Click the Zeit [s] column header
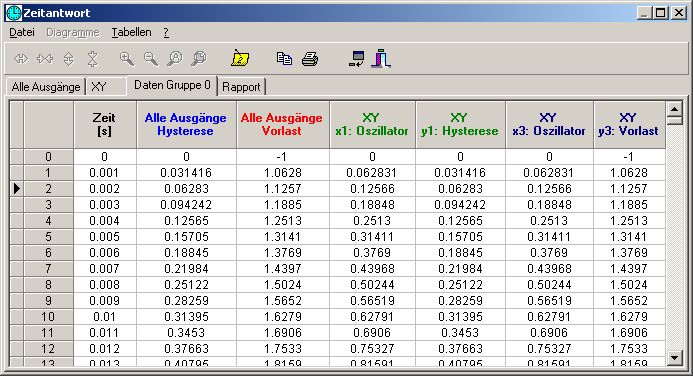 tap(105, 125)
